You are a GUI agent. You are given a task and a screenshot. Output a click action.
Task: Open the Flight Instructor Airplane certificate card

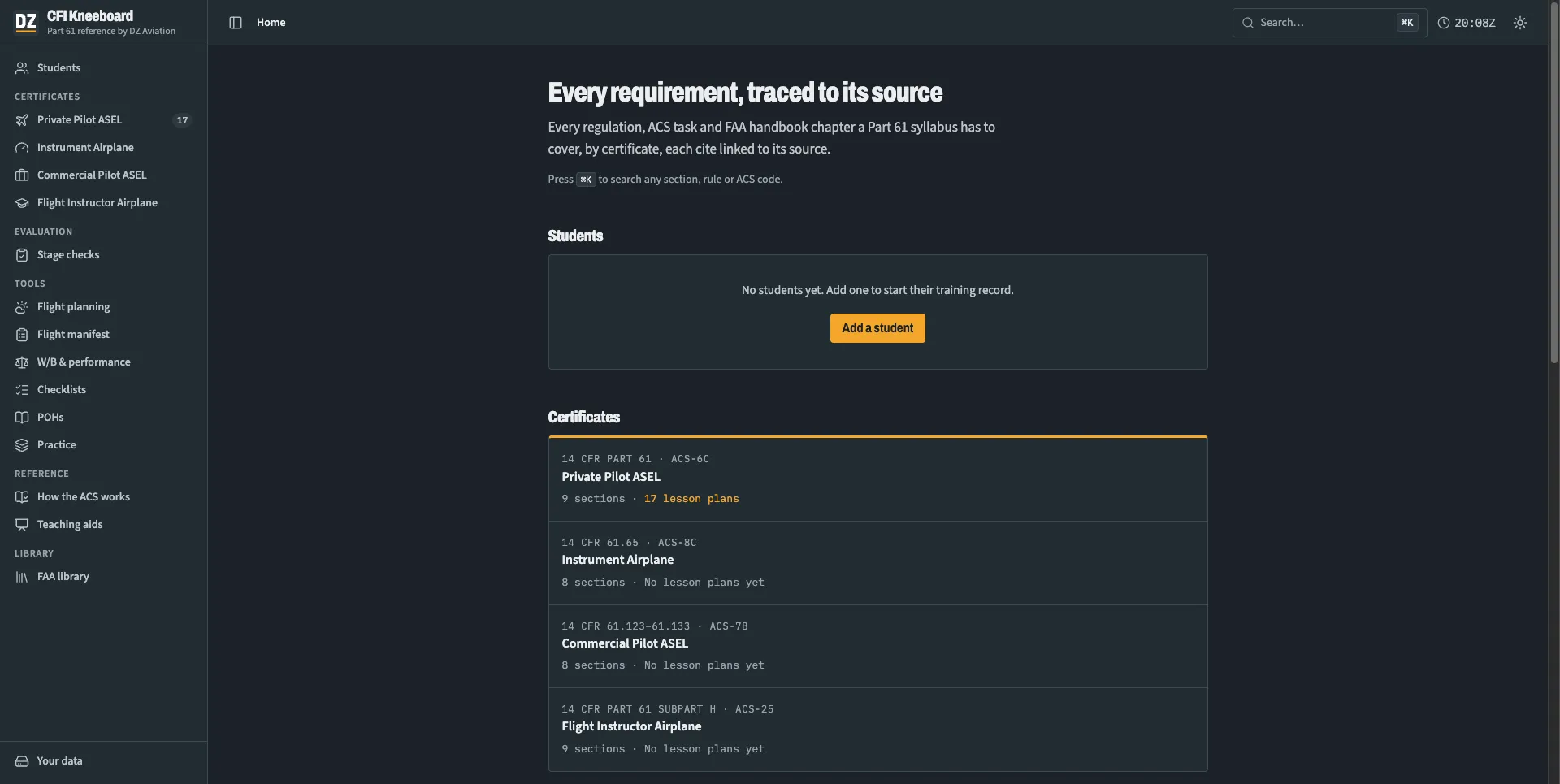[877, 730]
